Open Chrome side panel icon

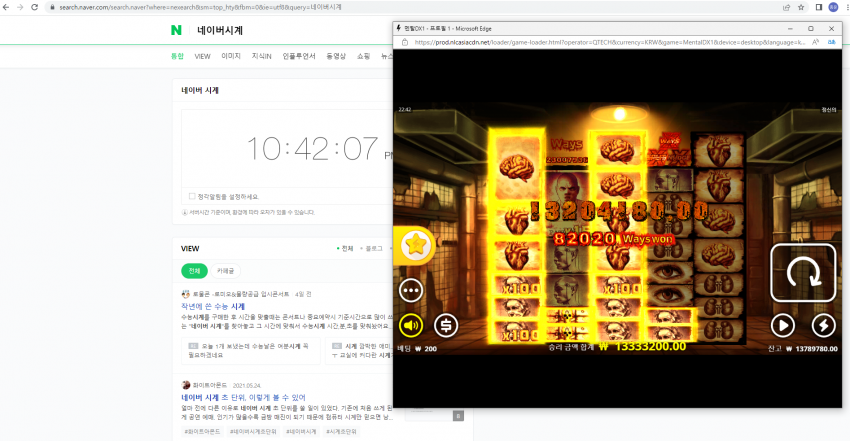[x=819, y=7]
